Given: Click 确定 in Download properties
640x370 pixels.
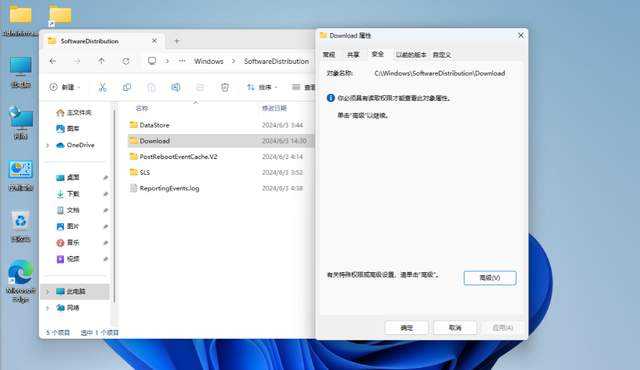Looking at the screenshot, I should [x=407, y=328].
